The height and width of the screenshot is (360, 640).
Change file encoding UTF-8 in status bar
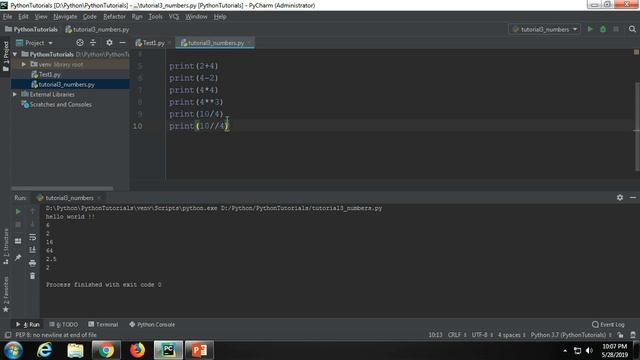point(482,335)
